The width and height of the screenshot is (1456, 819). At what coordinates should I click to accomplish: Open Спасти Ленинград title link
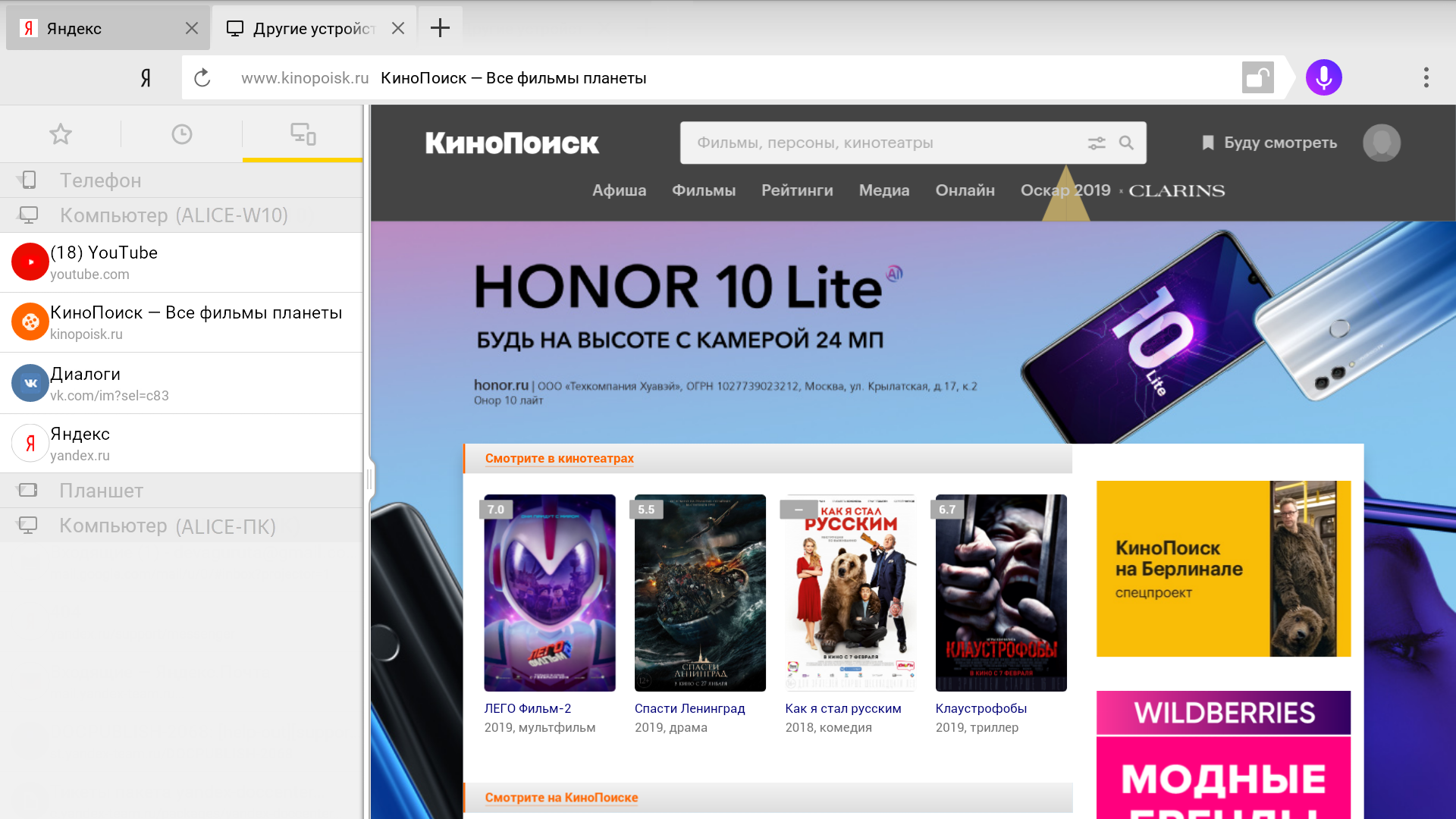[x=690, y=708]
